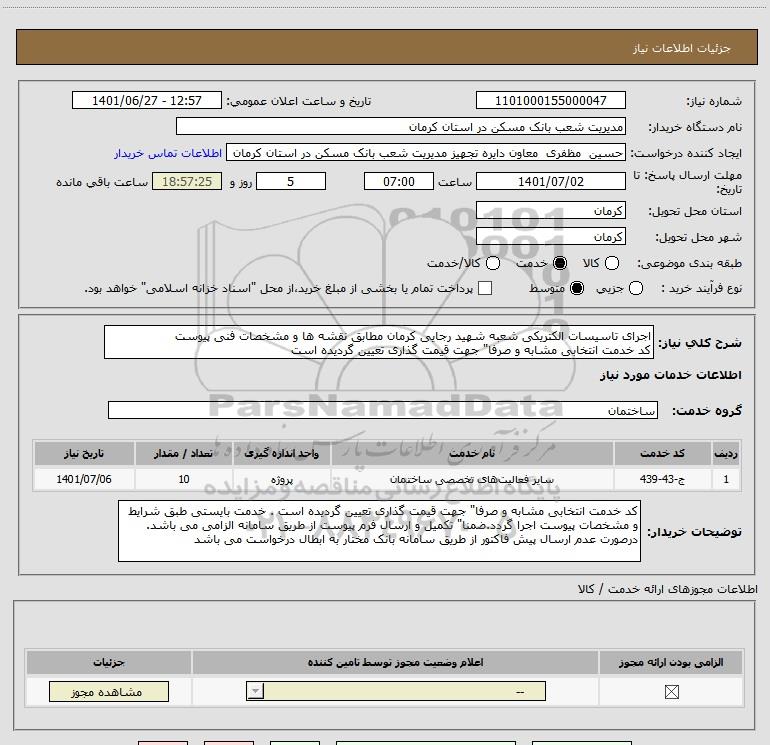Click the نام خدمت column header
Viewport: 770px width, 745px height.
point(471,453)
